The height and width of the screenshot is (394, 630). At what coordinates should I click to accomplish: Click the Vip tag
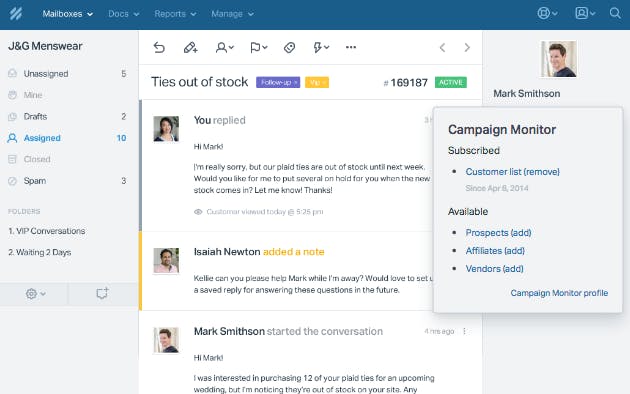click(x=317, y=82)
